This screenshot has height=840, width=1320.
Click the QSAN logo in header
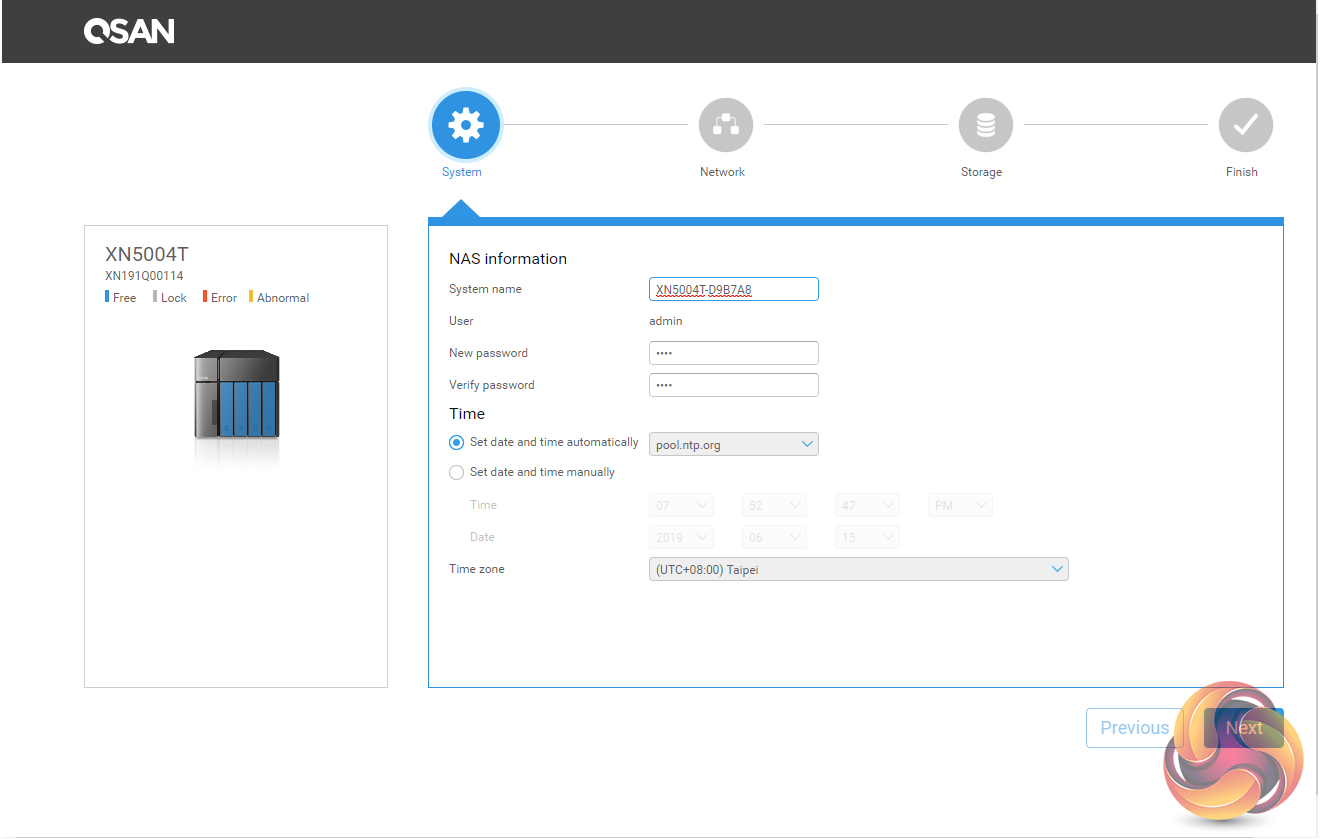point(129,32)
